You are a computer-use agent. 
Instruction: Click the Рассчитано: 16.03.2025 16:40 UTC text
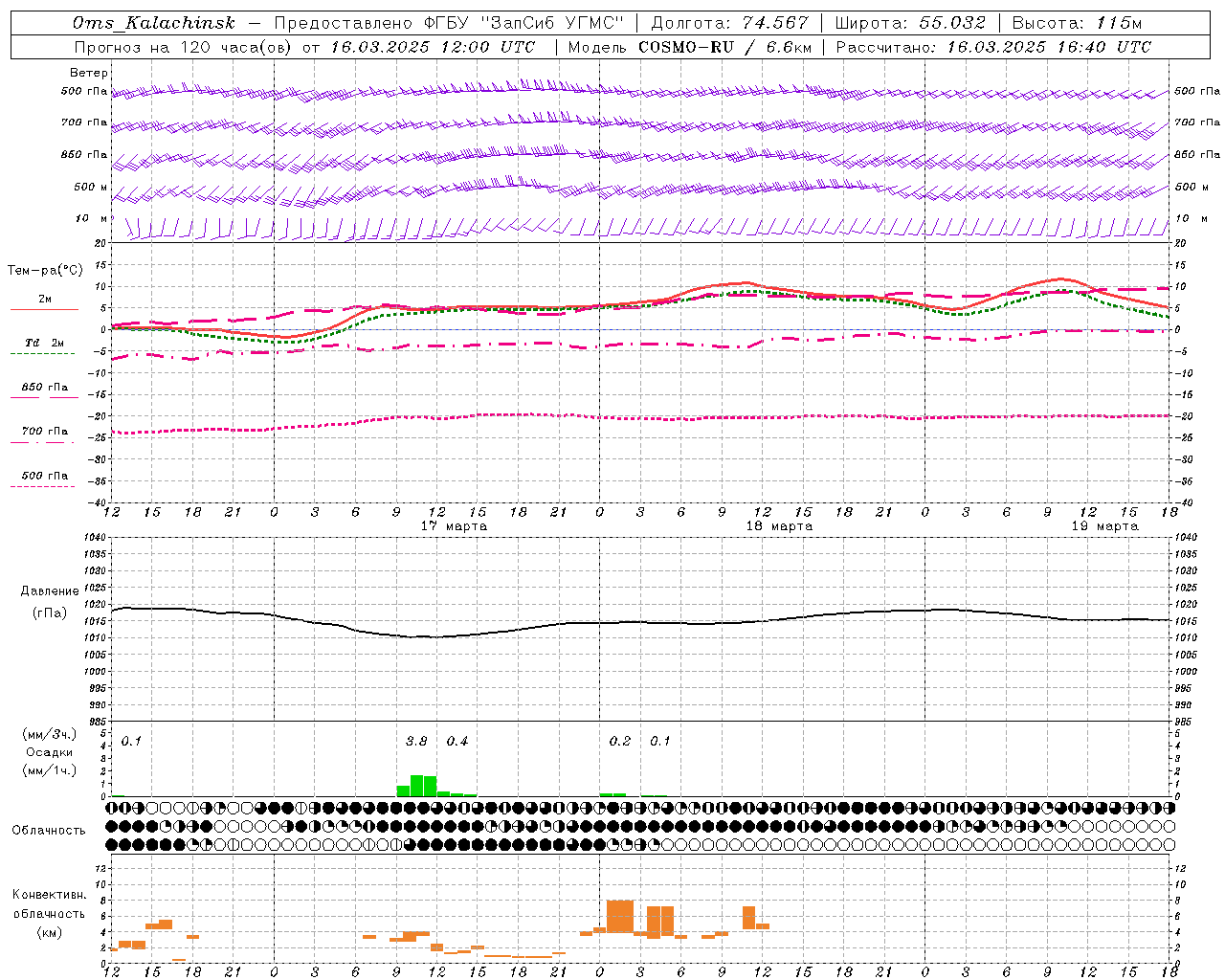tap(993, 47)
